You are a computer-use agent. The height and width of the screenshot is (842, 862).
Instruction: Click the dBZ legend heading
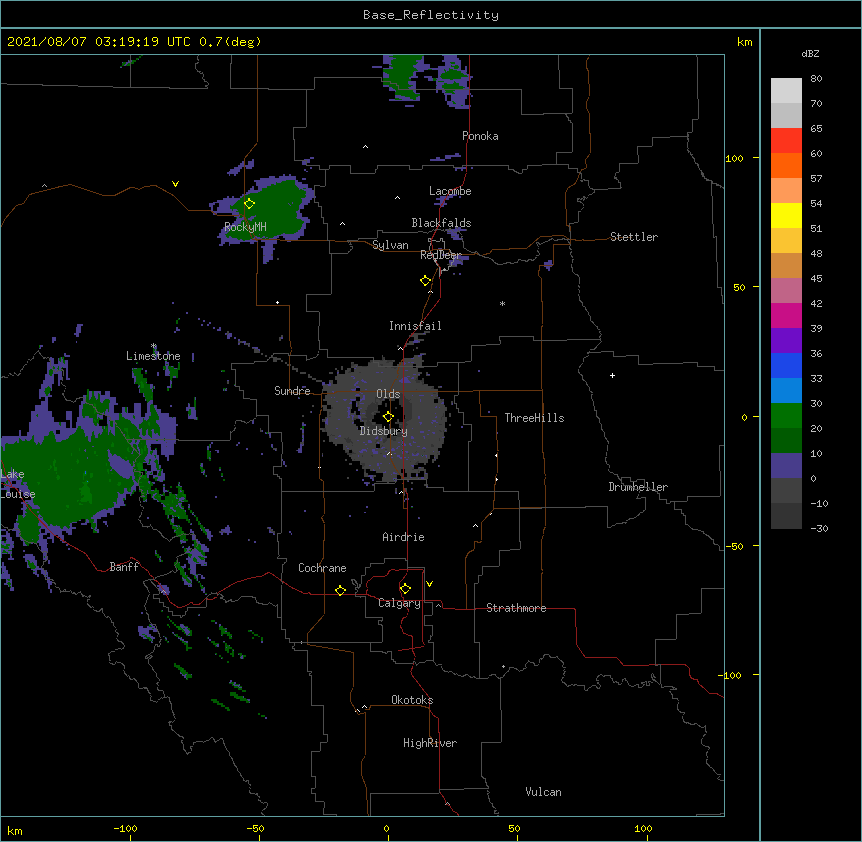coord(810,54)
